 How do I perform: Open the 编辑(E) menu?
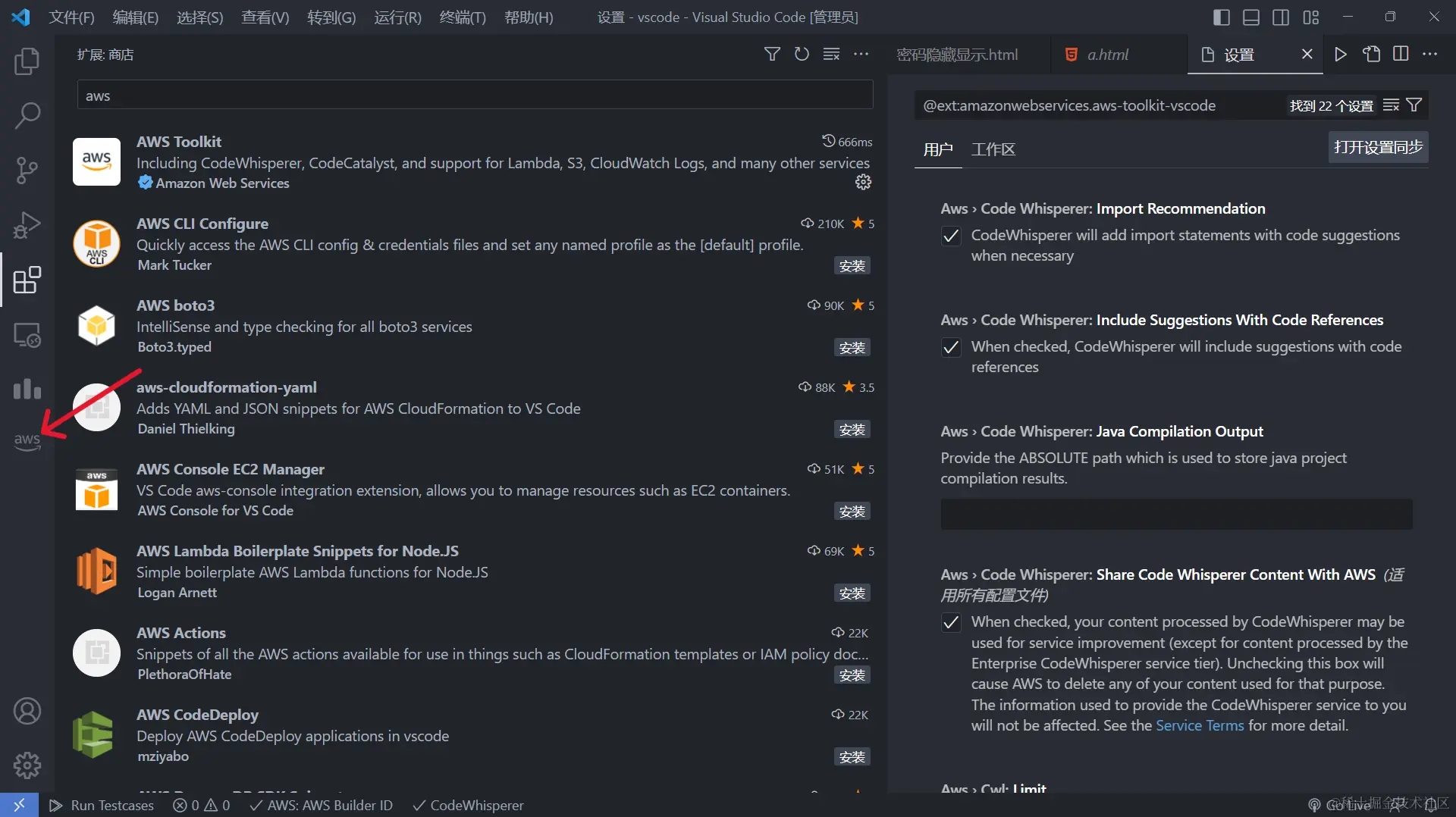pyautogui.click(x=135, y=17)
